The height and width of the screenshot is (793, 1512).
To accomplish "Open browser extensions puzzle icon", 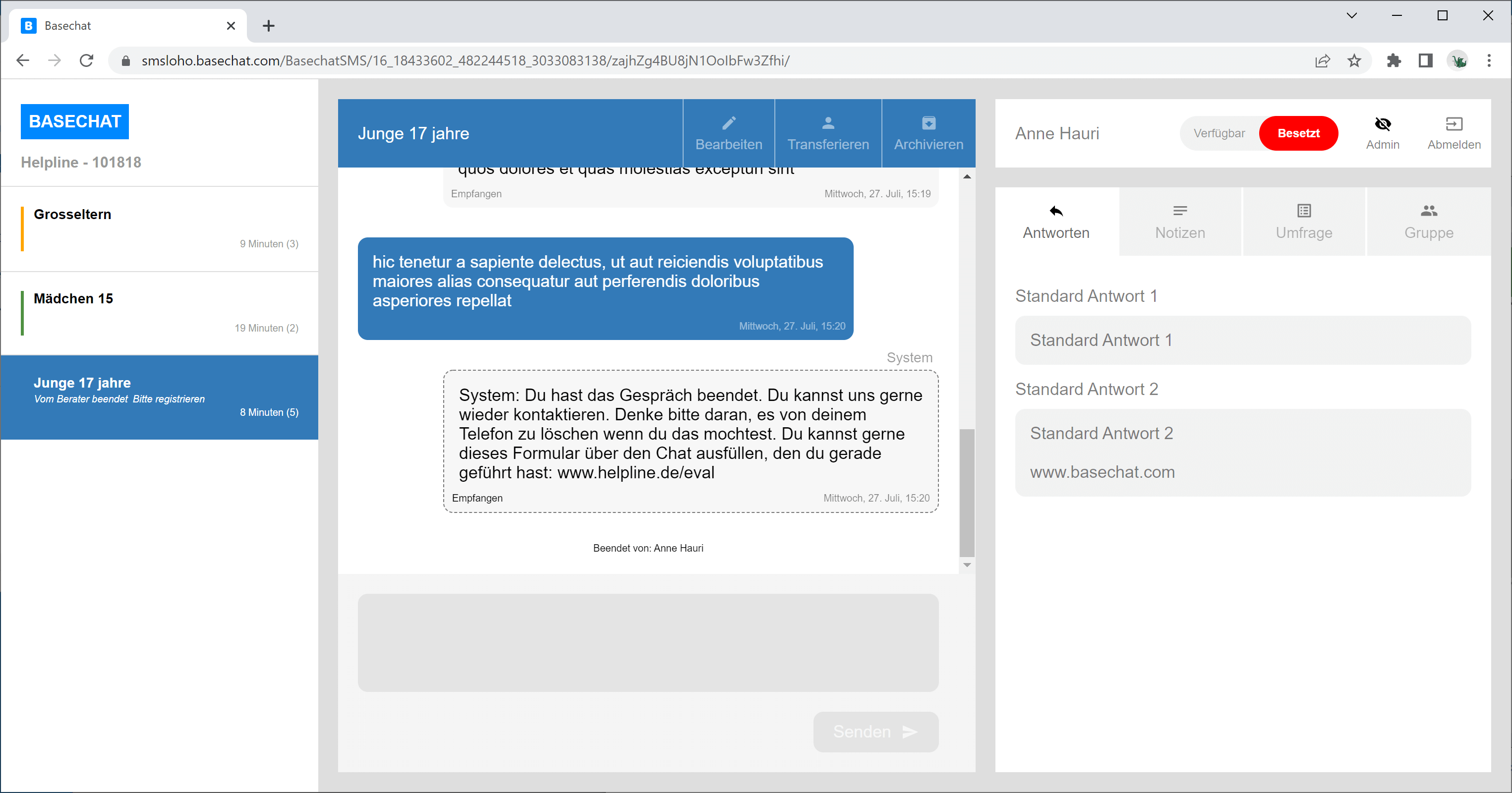I will coord(1394,60).
